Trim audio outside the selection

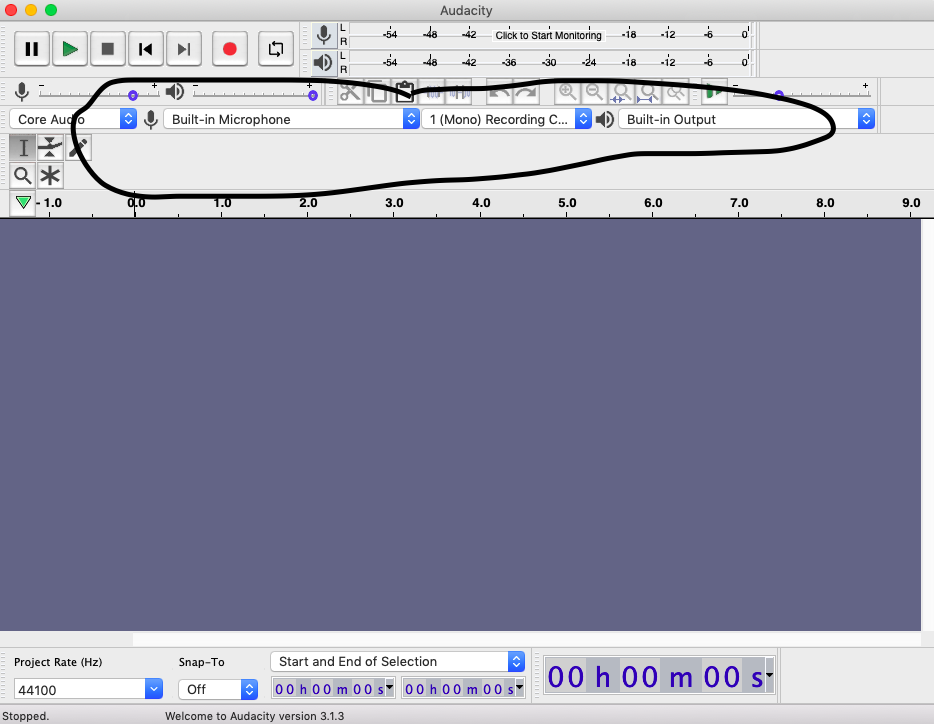point(432,92)
